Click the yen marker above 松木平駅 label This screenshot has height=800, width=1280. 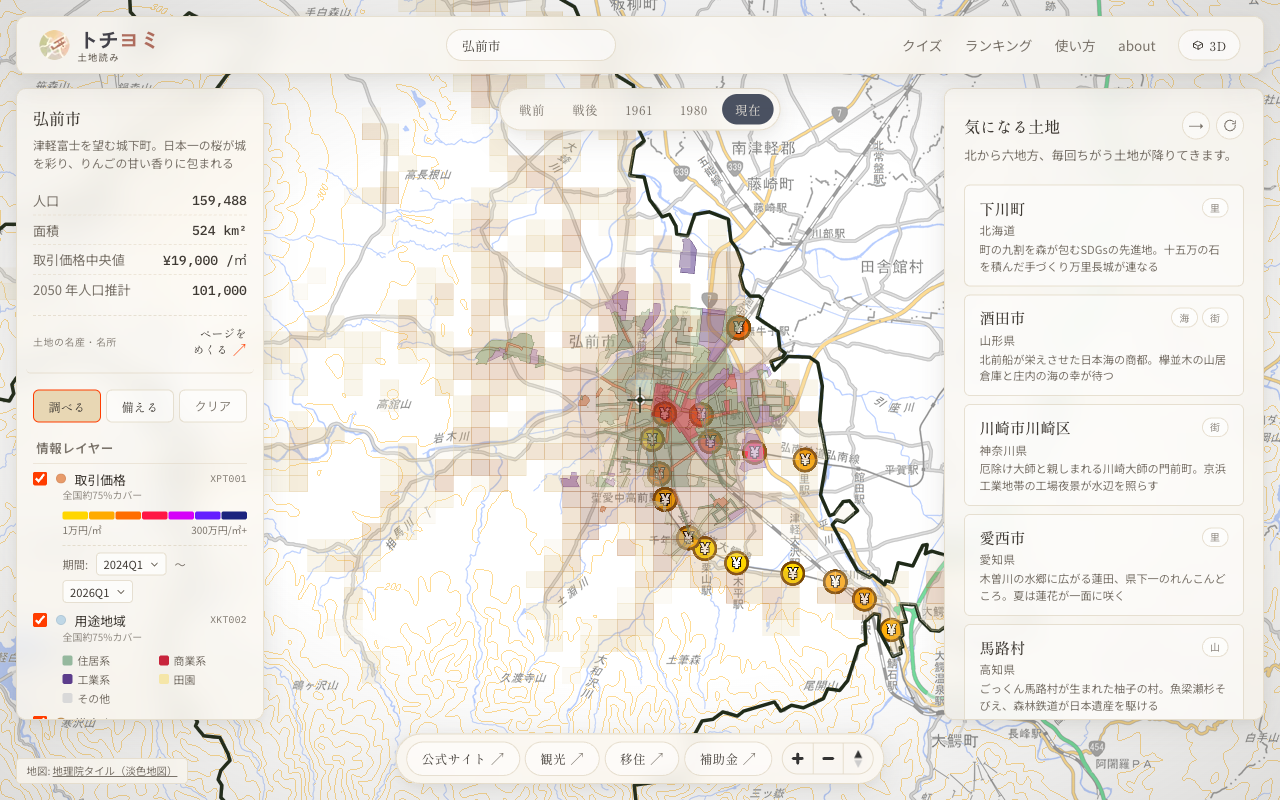pos(737,562)
